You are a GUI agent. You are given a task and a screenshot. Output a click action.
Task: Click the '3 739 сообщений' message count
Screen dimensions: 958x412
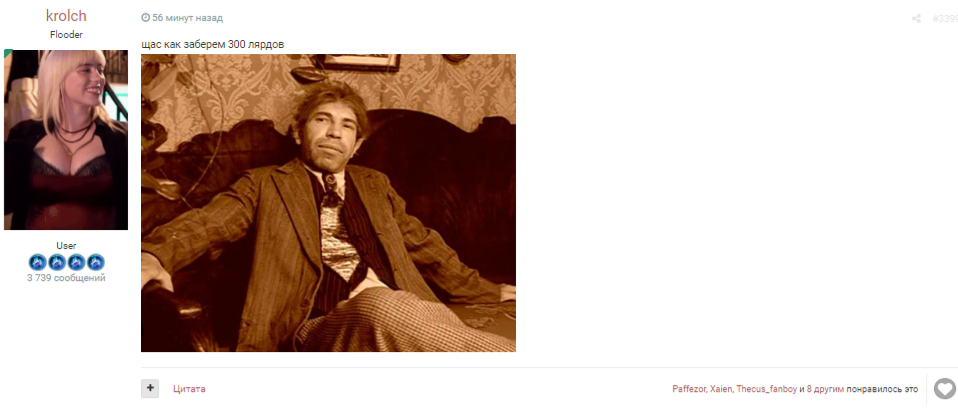(66, 278)
